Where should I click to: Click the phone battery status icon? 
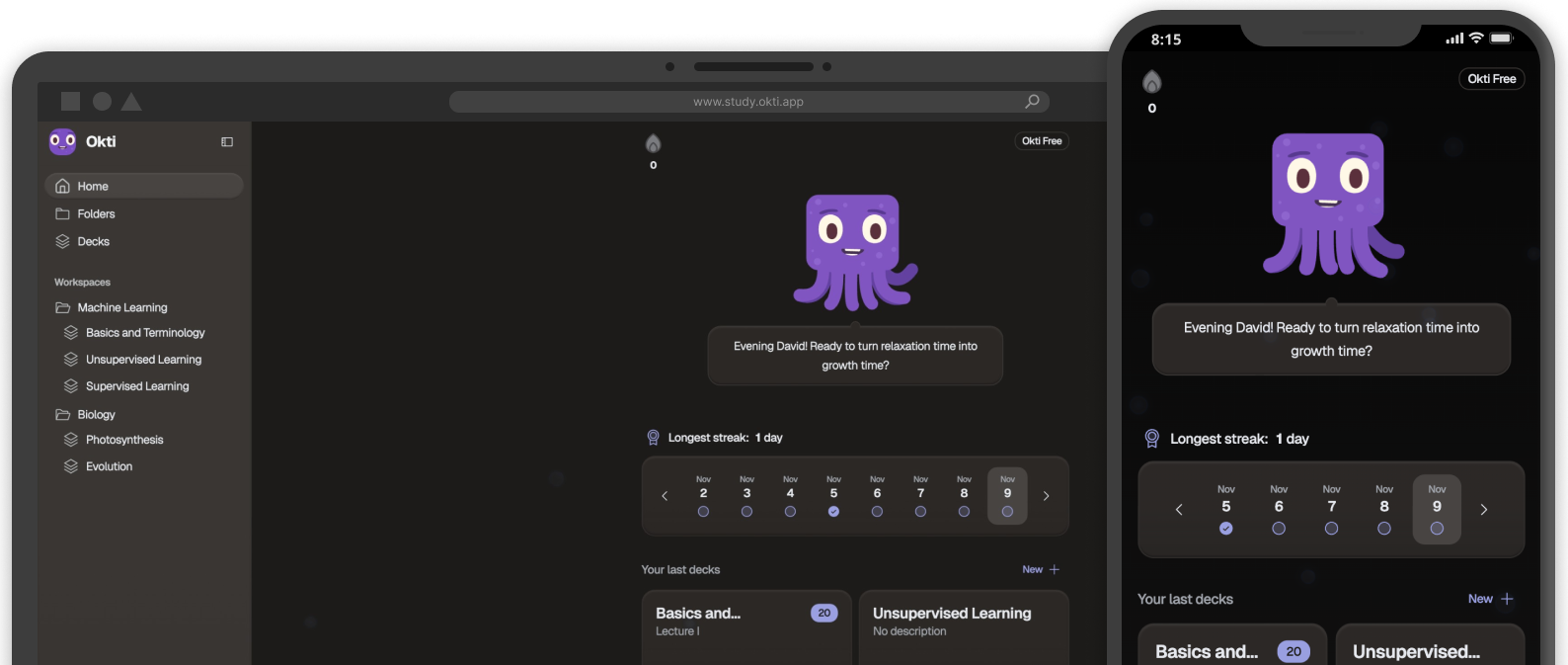coord(1502,39)
